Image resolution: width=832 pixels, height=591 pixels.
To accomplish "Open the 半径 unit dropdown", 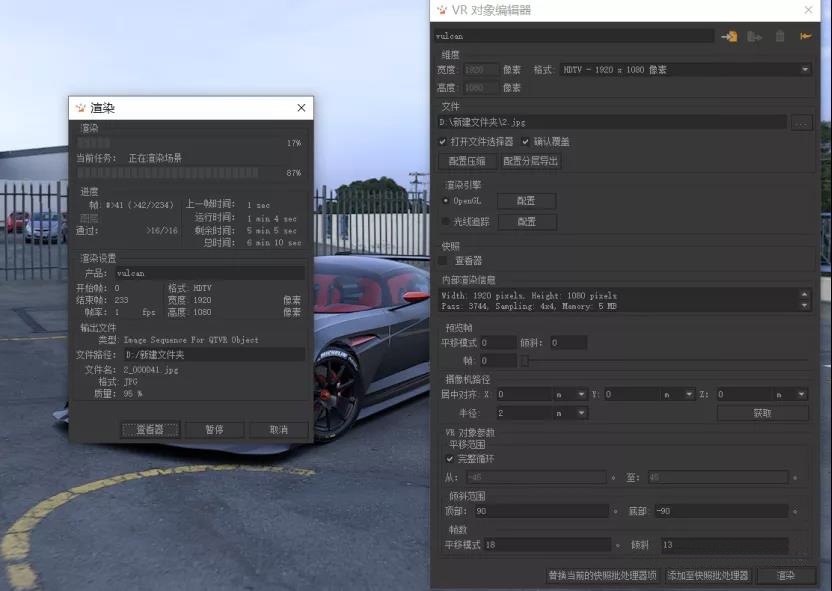I will (x=582, y=413).
